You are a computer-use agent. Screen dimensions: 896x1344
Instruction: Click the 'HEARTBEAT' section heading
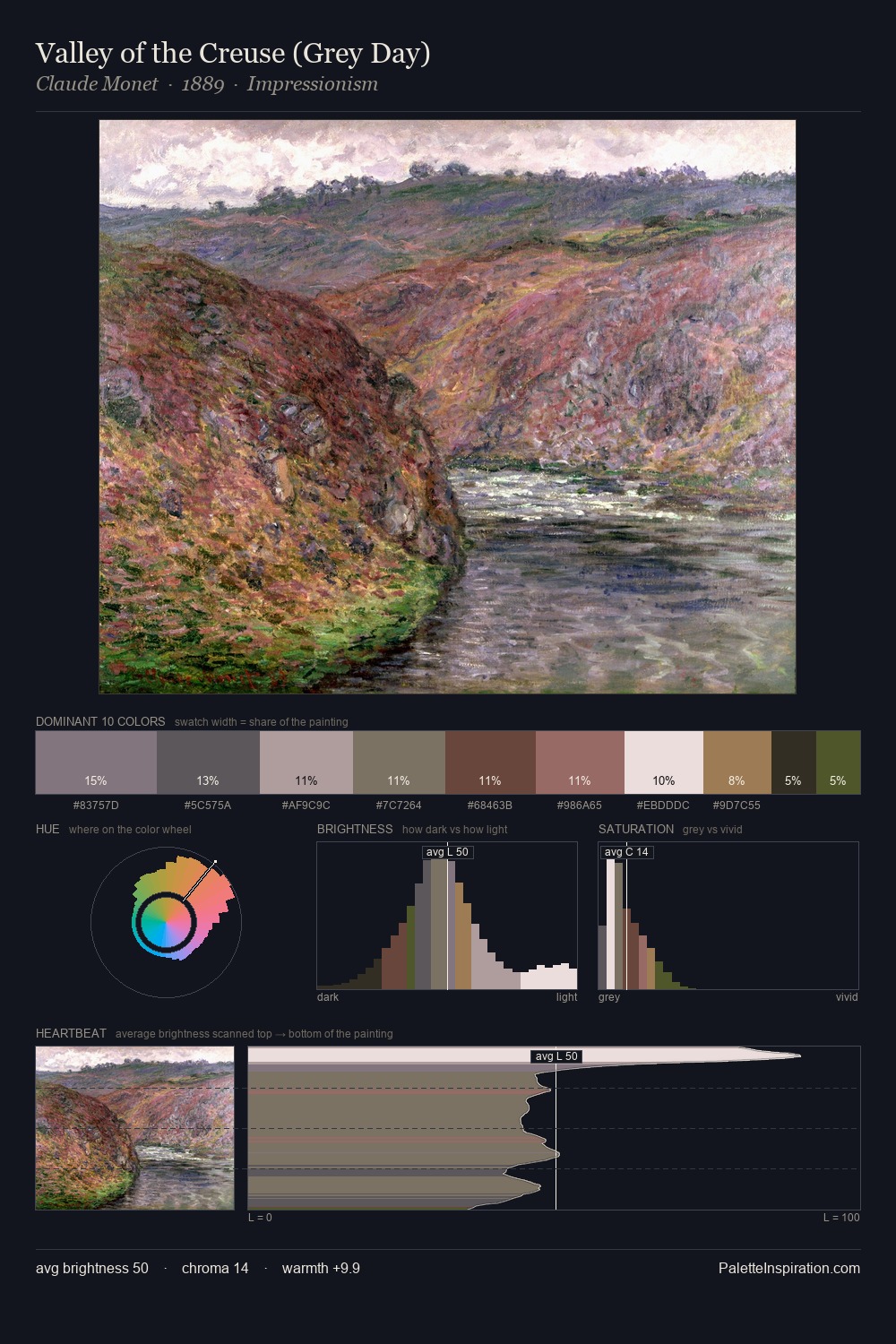point(71,1033)
